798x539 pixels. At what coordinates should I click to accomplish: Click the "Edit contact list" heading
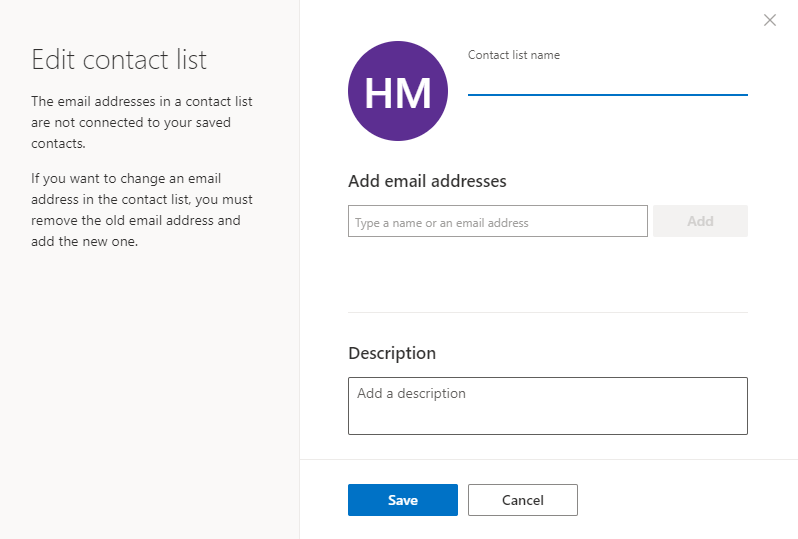tap(119, 60)
